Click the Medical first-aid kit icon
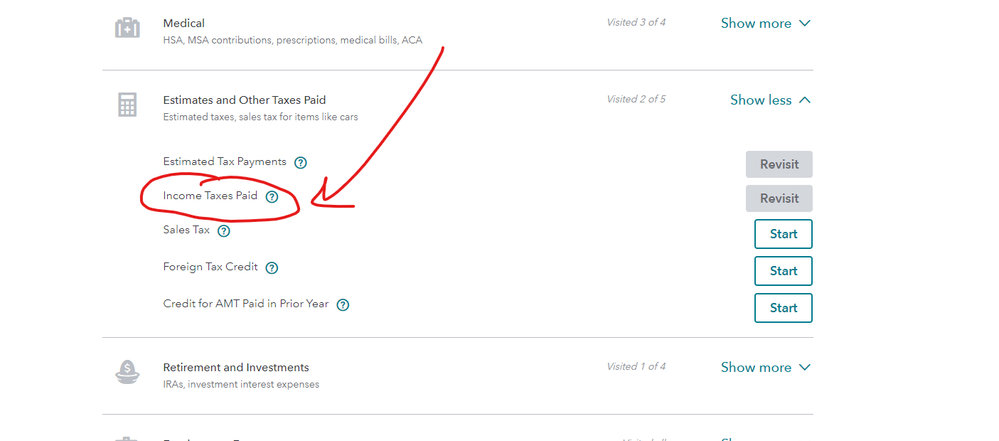Image resolution: width=999 pixels, height=441 pixels. [127, 28]
